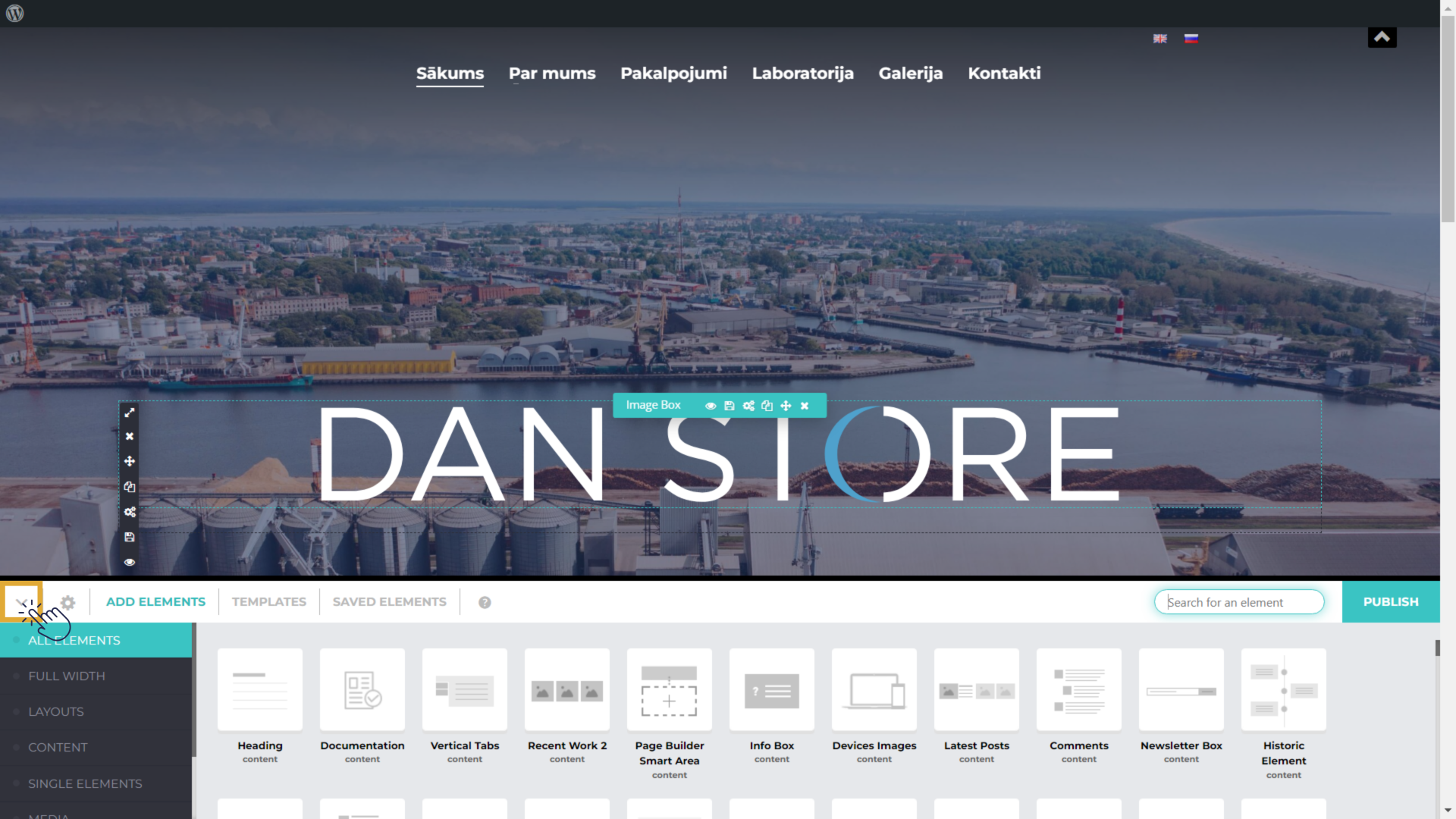Duplicate the Image Box element
This screenshot has height=819, width=1456.
click(x=767, y=406)
